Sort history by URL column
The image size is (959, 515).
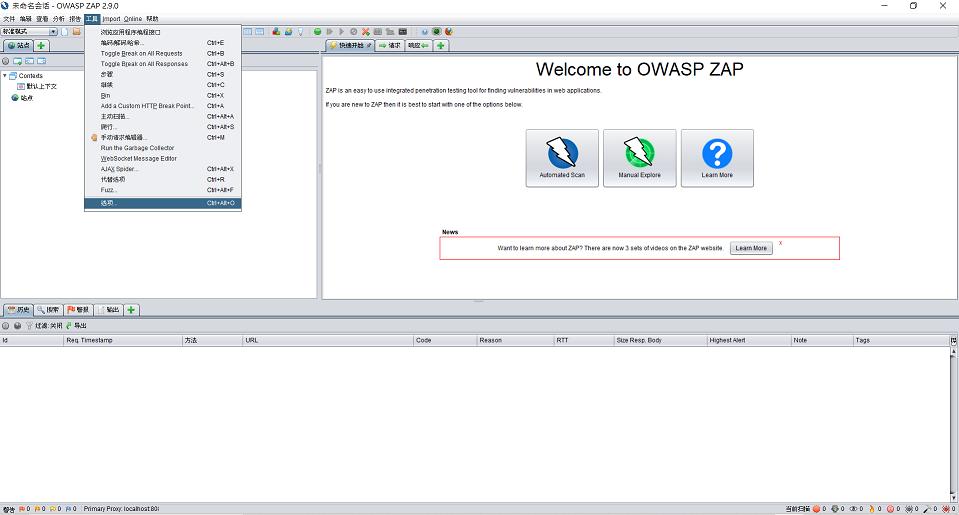coord(328,340)
